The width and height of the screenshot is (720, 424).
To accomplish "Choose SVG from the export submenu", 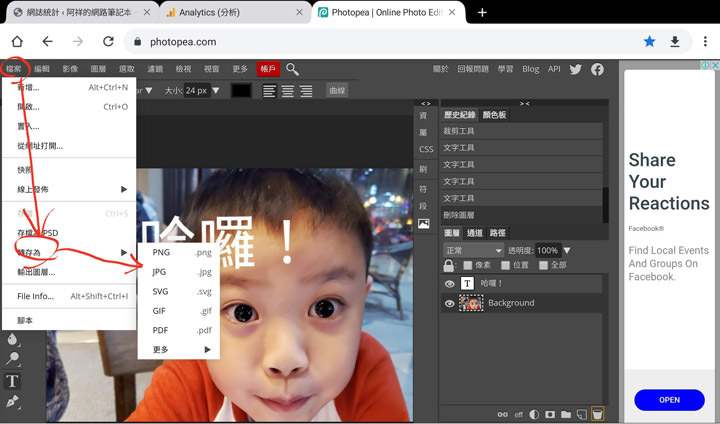I will pos(179,292).
